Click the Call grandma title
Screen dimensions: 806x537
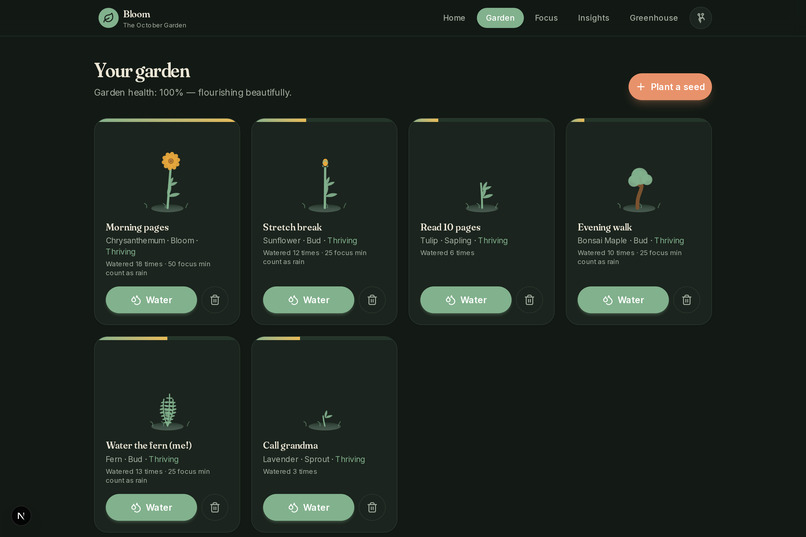290,446
